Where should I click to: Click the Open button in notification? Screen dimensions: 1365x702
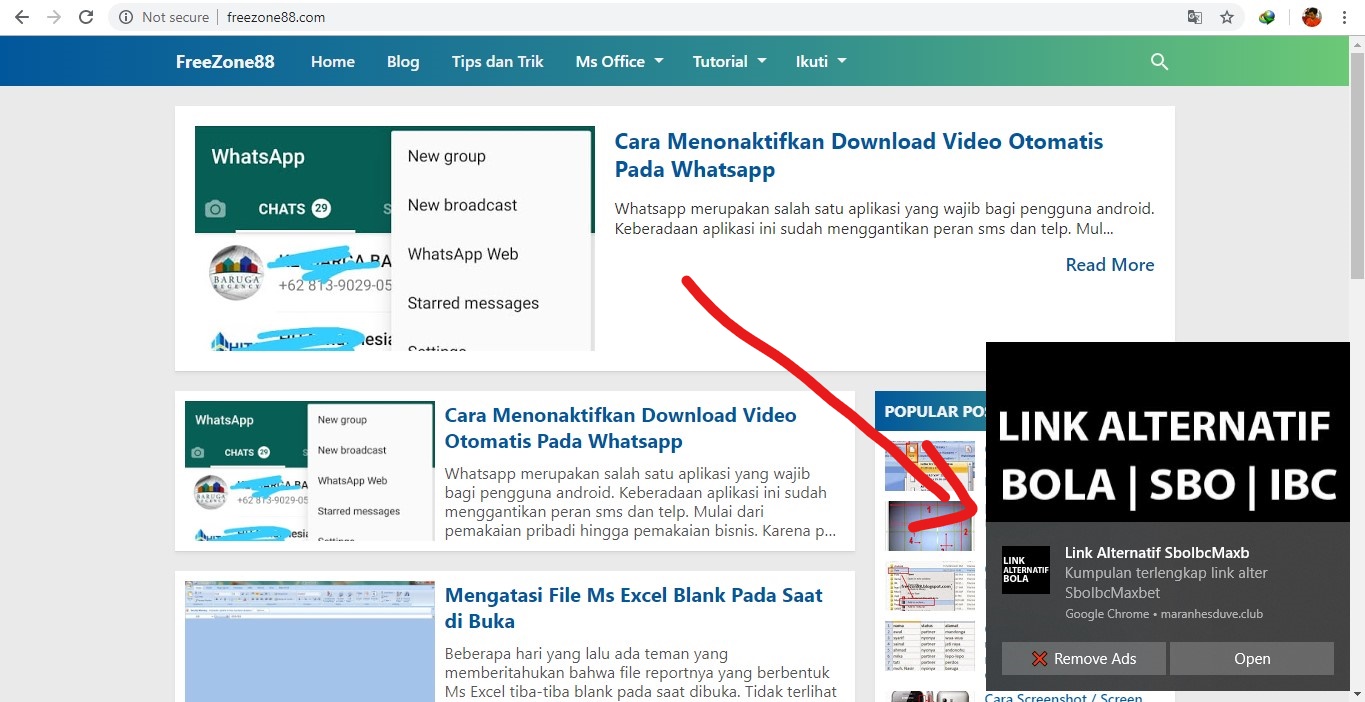[x=1252, y=658]
